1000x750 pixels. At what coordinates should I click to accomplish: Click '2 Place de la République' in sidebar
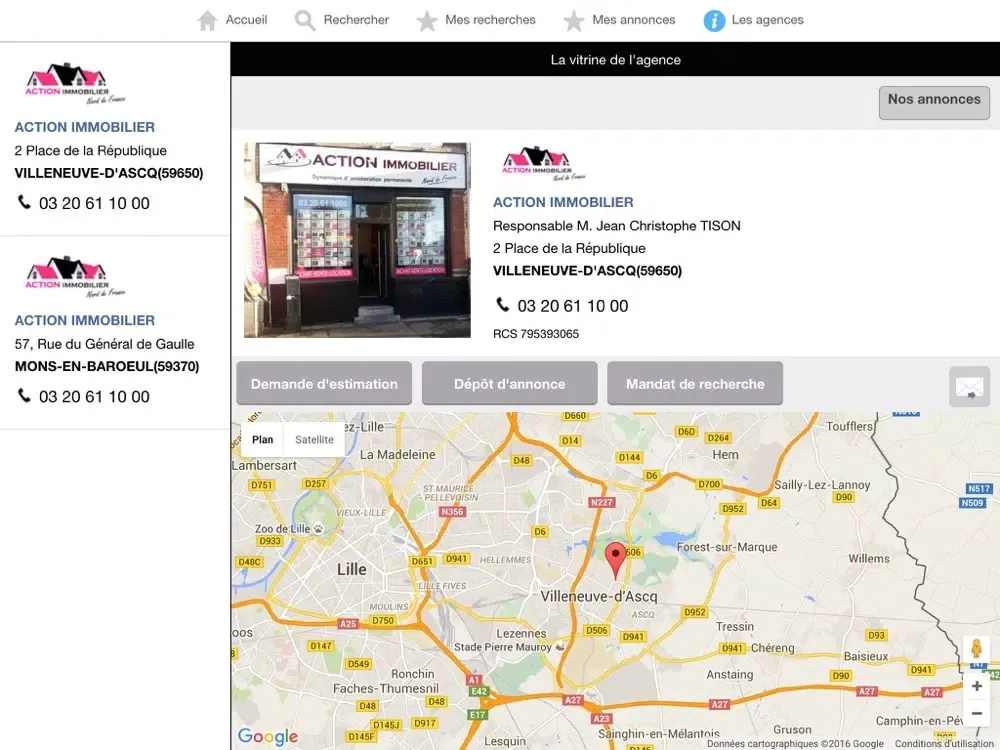coord(91,151)
